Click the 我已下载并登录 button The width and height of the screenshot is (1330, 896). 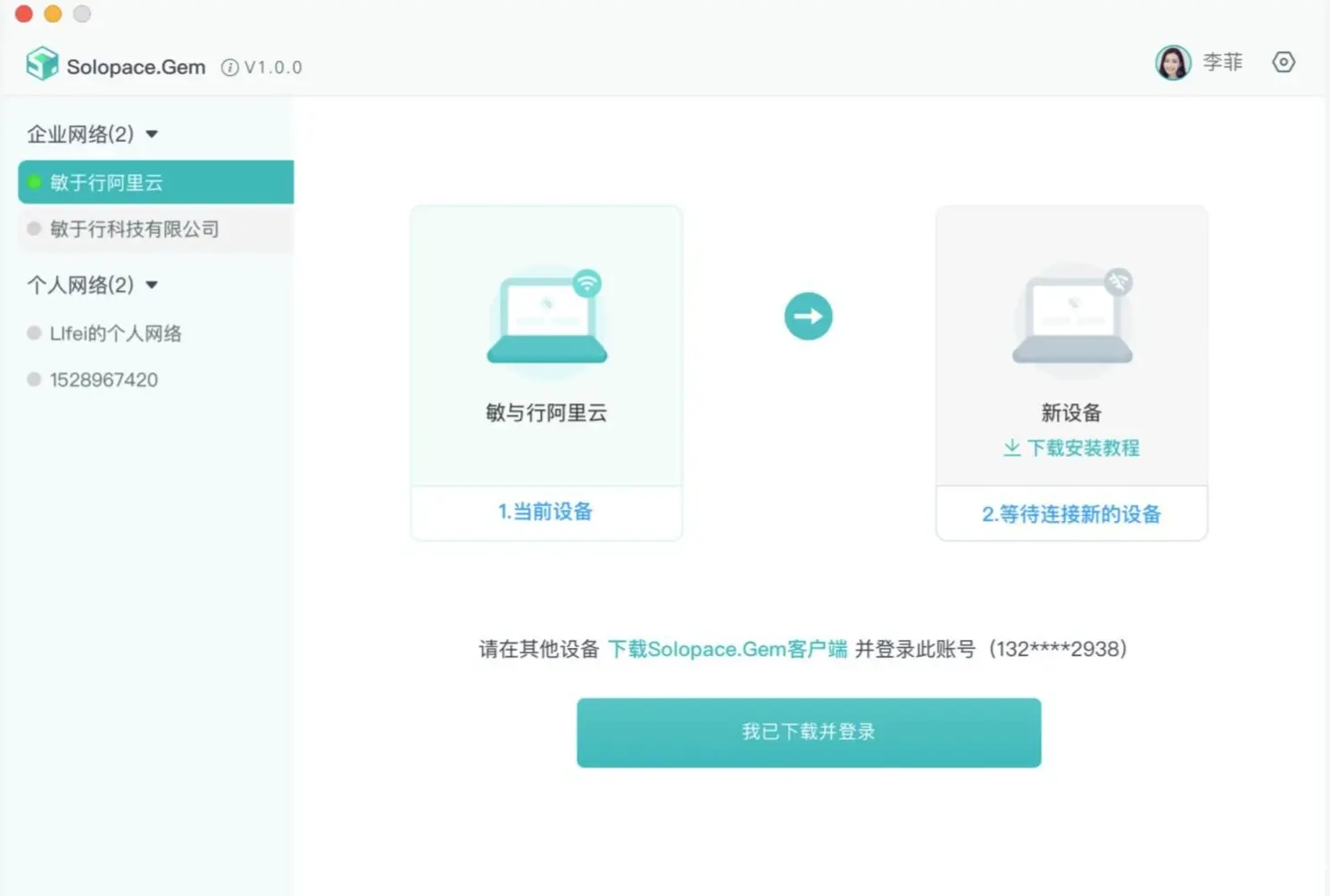(x=809, y=733)
